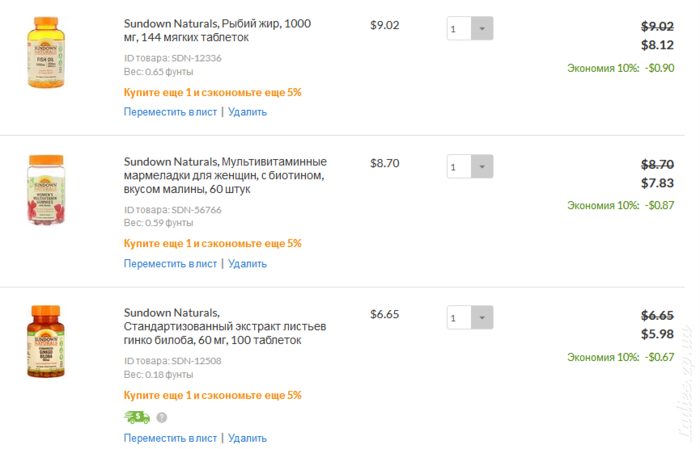The width and height of the screenshot is (700, 449).
Task: Open the fish oil product bottle image
Action: point(46,52)
